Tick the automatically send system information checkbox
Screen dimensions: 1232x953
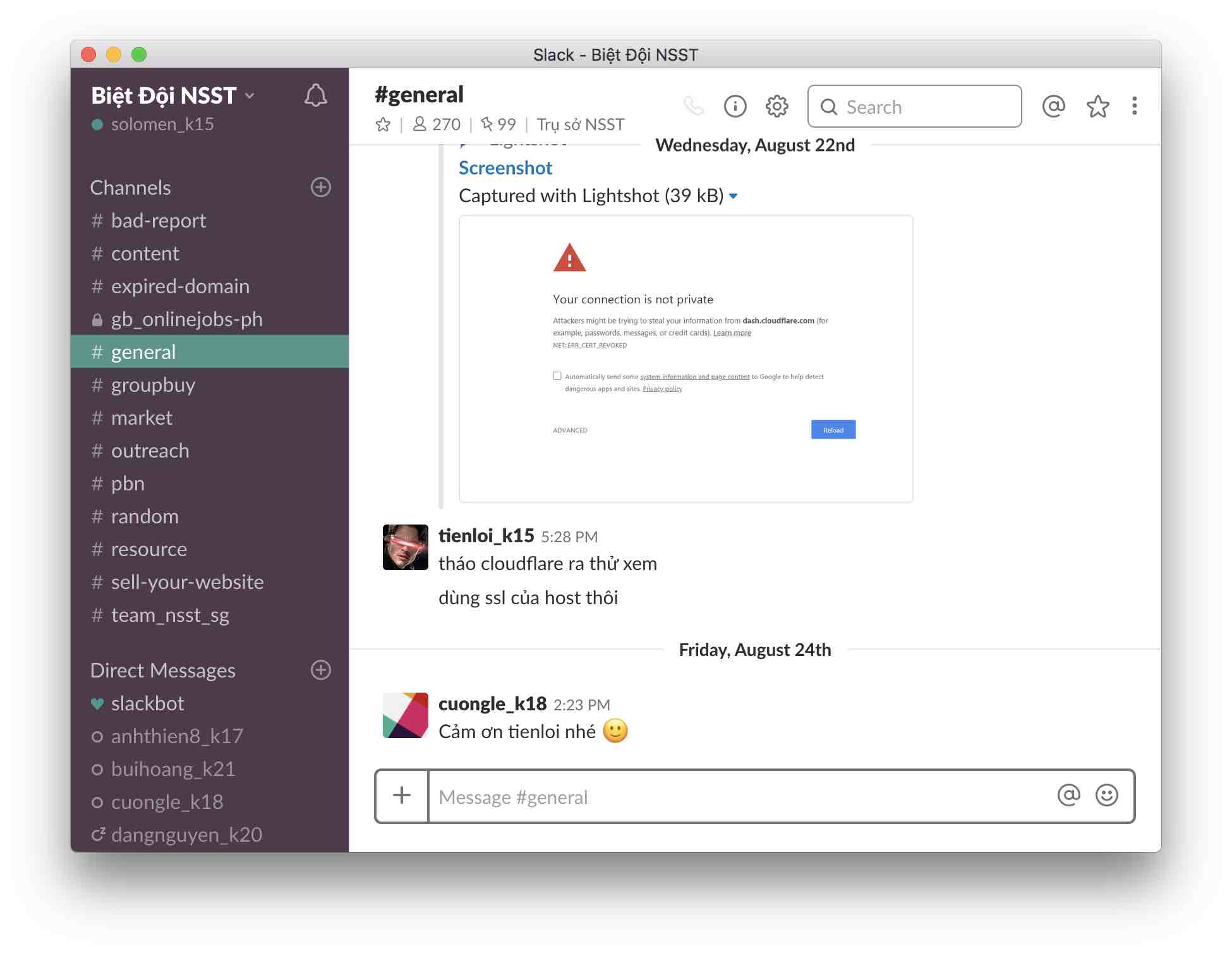click(557, 376)
